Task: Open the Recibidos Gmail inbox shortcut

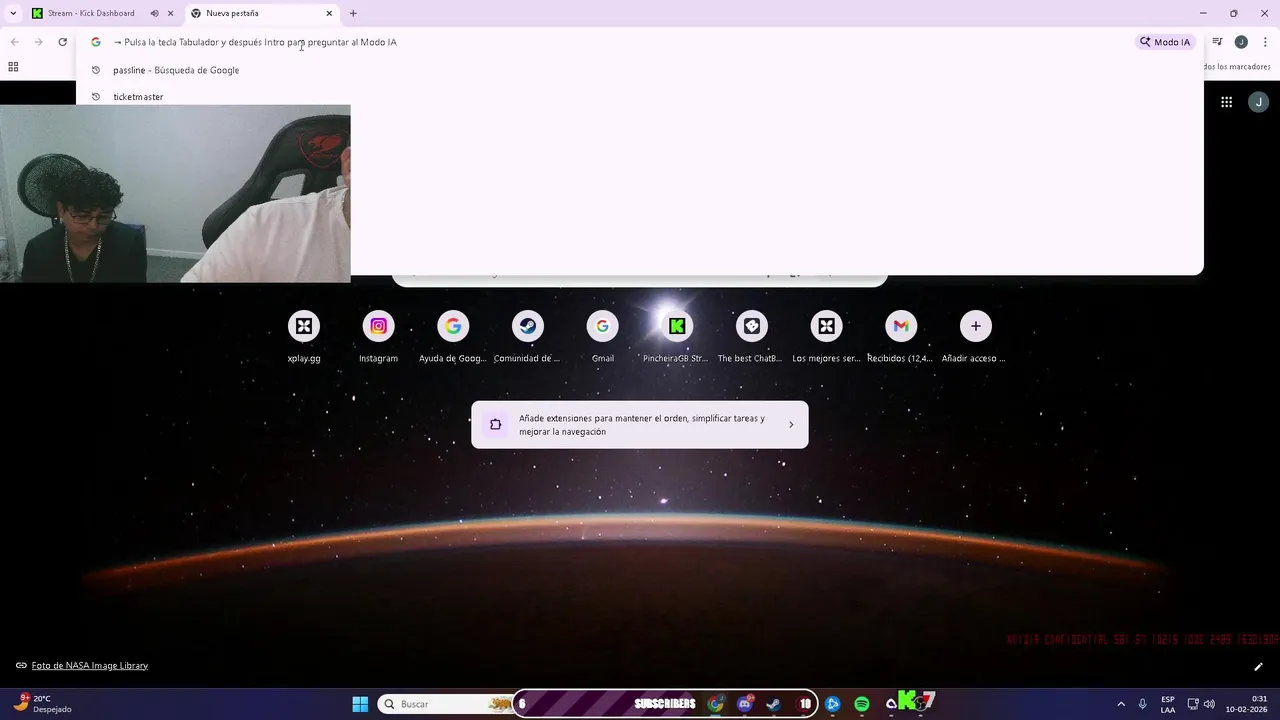Action: 901,337
